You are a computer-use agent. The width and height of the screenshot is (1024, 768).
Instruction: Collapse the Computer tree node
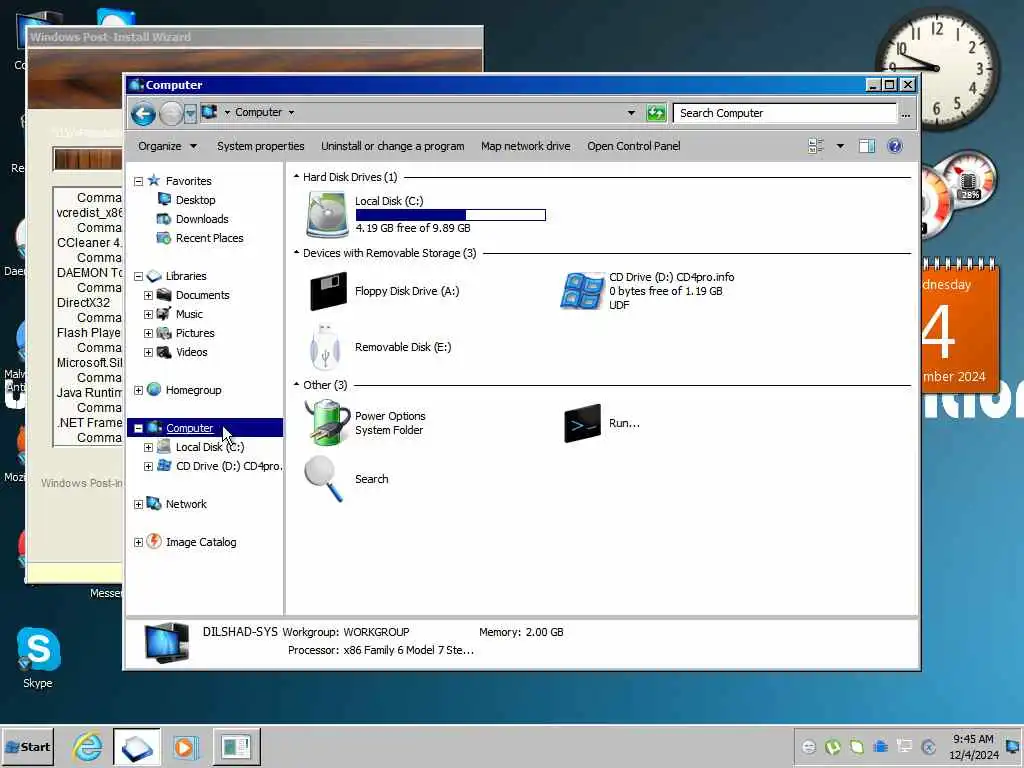coord(138,428)
